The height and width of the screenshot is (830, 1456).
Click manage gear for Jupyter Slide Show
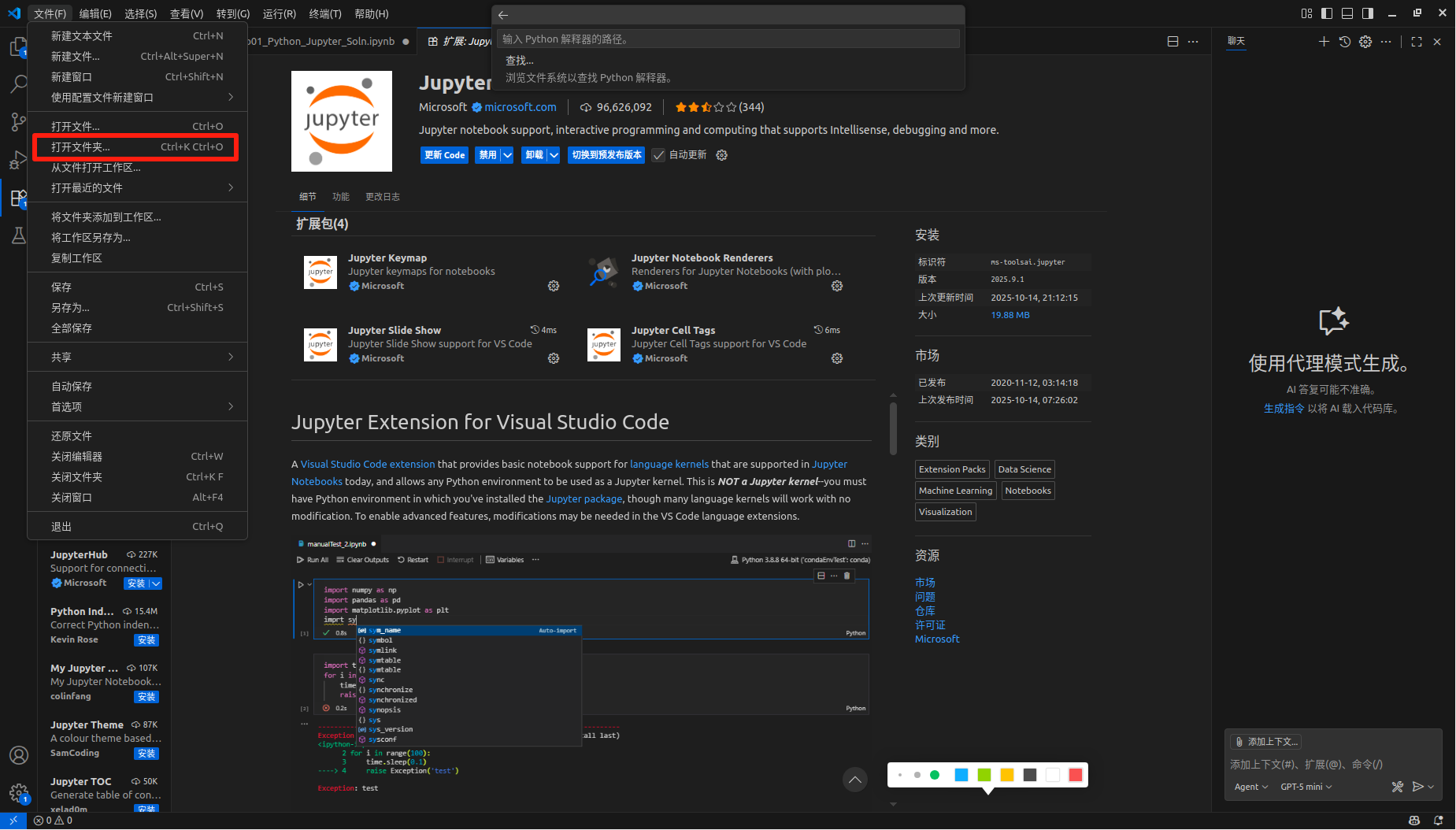pos(554,358)
